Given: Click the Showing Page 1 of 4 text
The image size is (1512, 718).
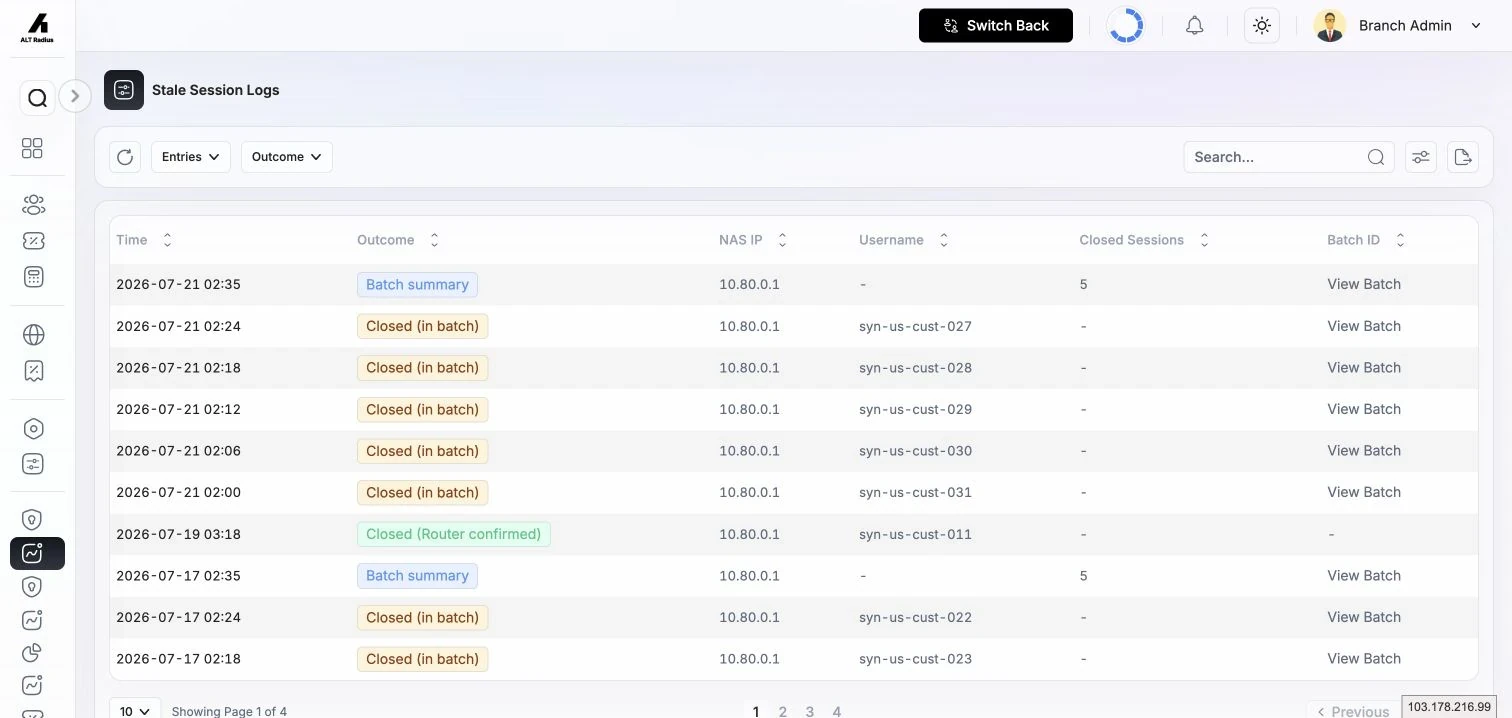Looking at the screenshot, I should click(x=229, y=711).
